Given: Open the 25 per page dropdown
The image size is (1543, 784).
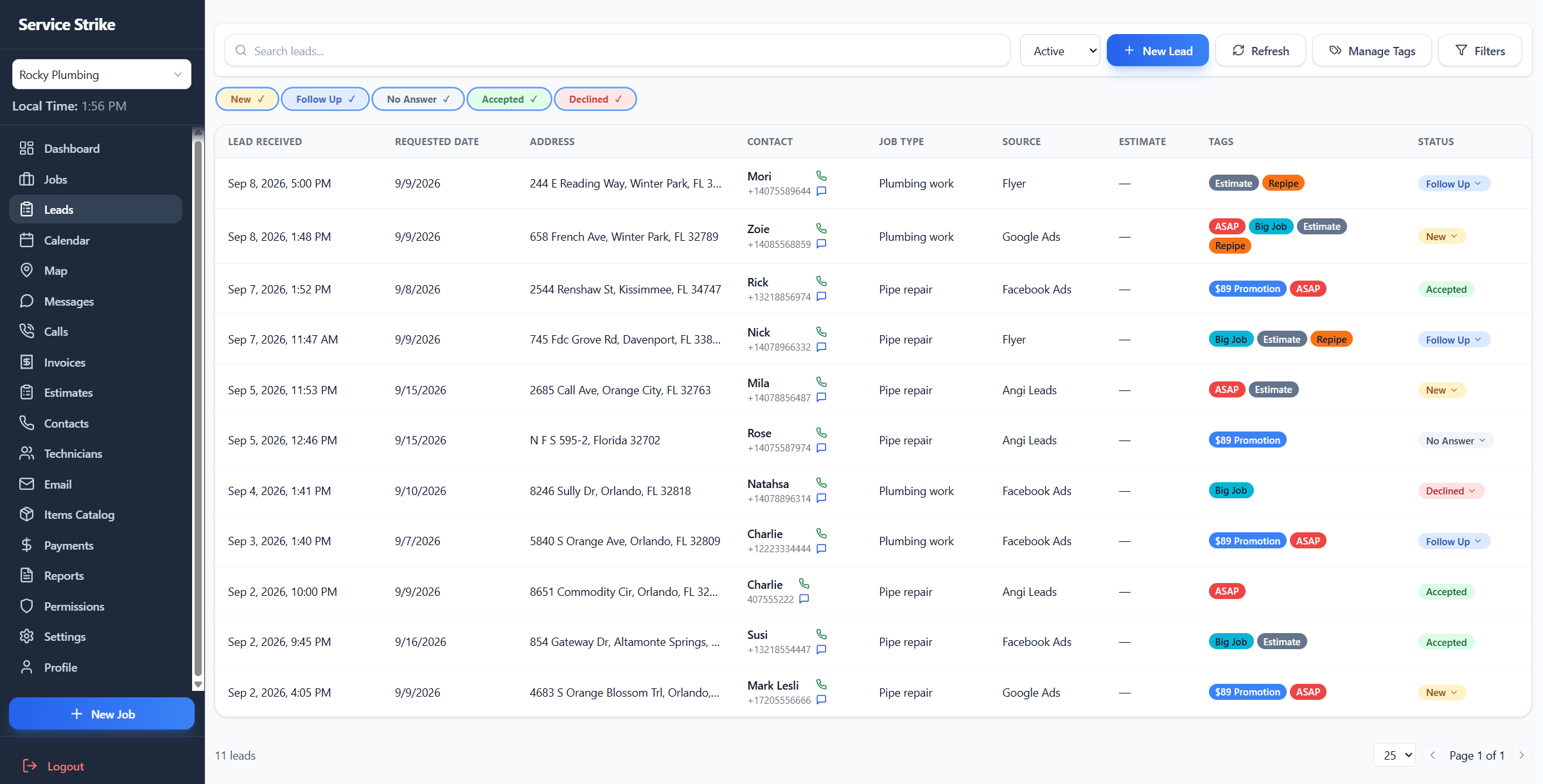Looking at the screenshot, I should [1395, 755].
